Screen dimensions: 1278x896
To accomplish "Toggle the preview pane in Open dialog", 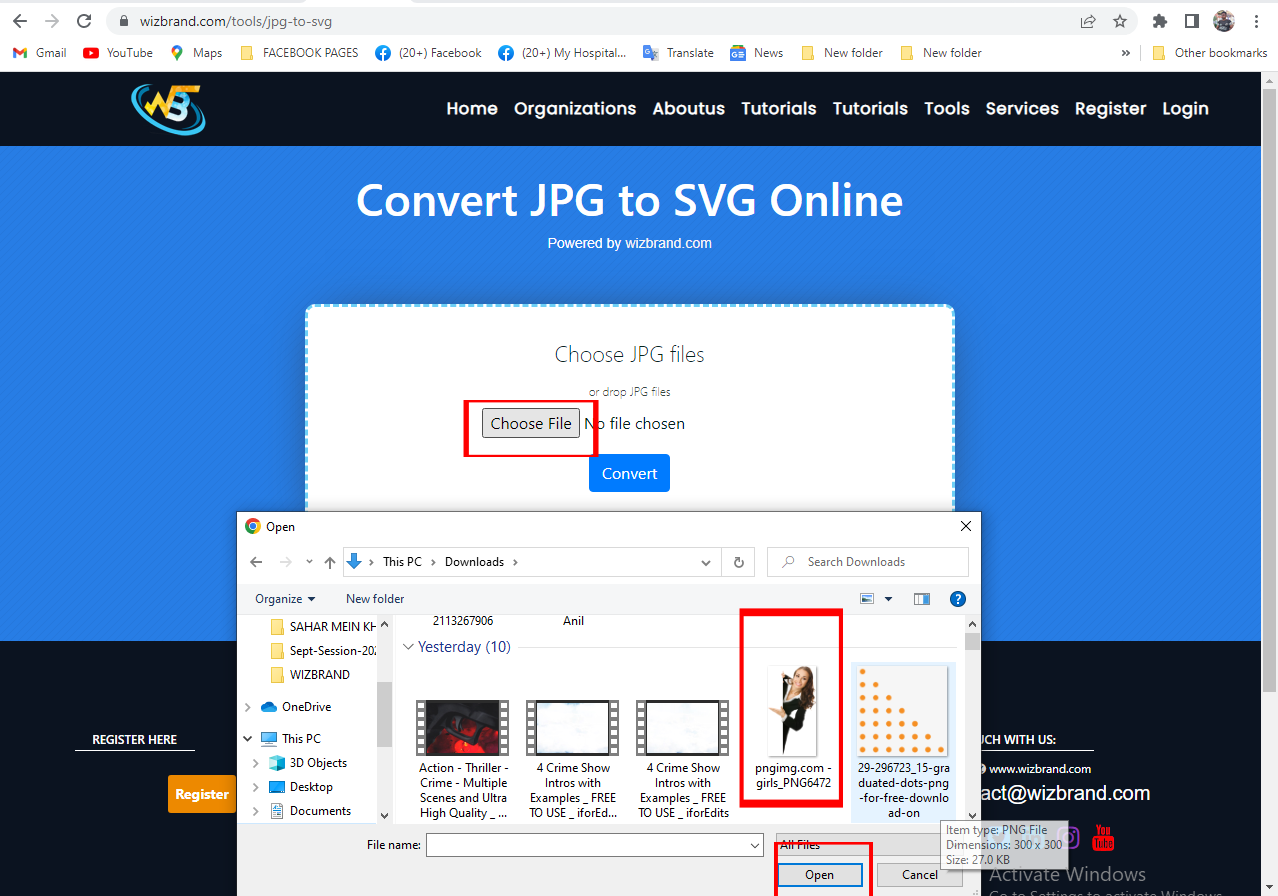I will (x=921, y=598).
